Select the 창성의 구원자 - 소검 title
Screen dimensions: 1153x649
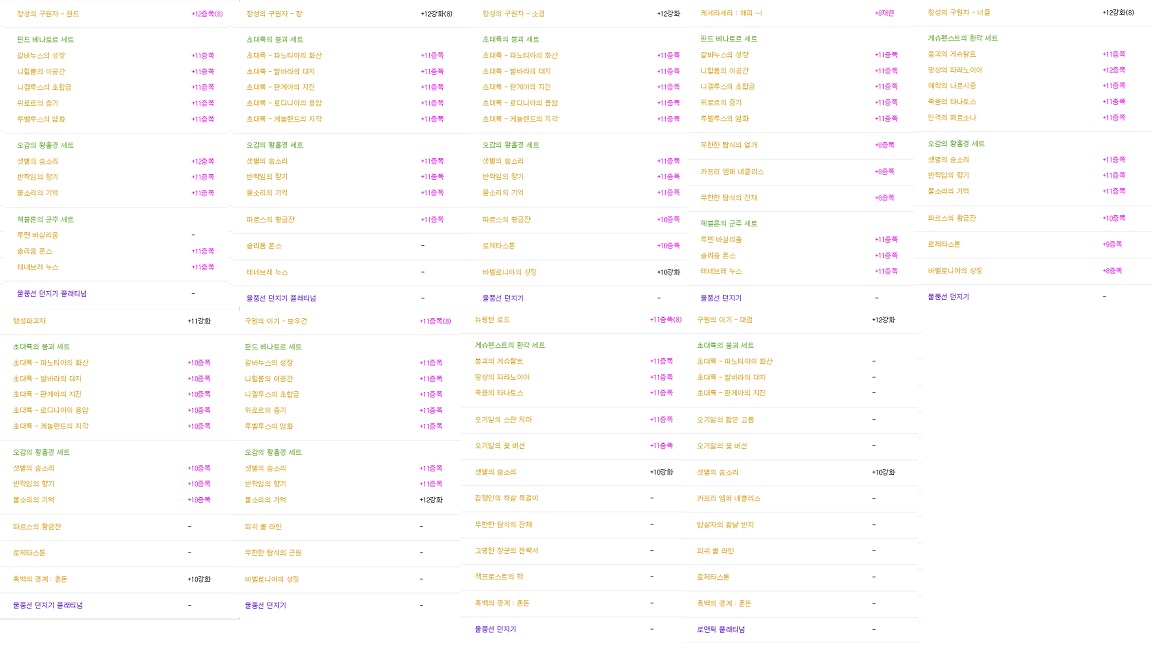click(x=513, y=14)
